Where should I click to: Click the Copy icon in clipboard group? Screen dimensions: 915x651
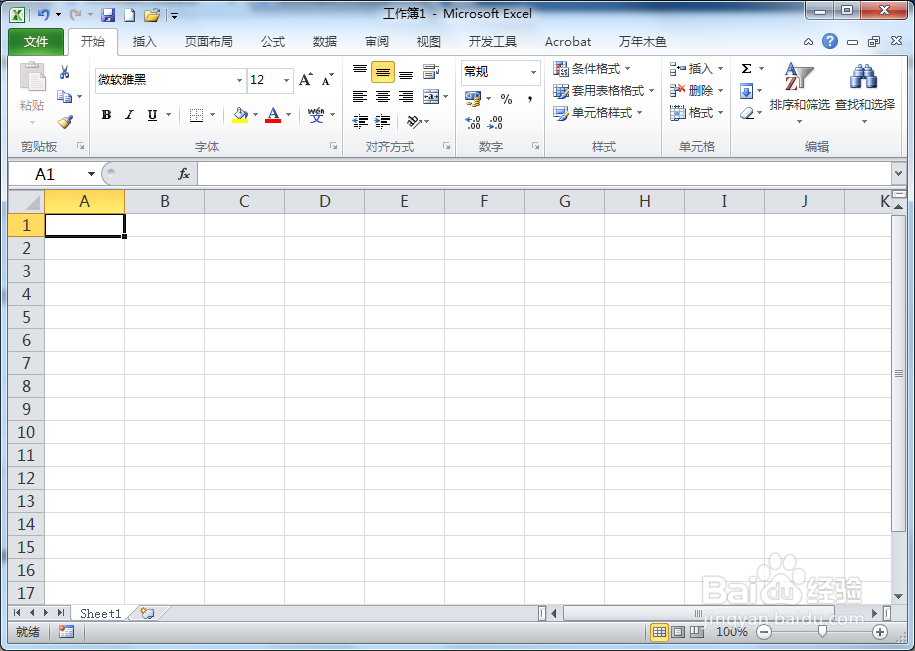(64, 96)
